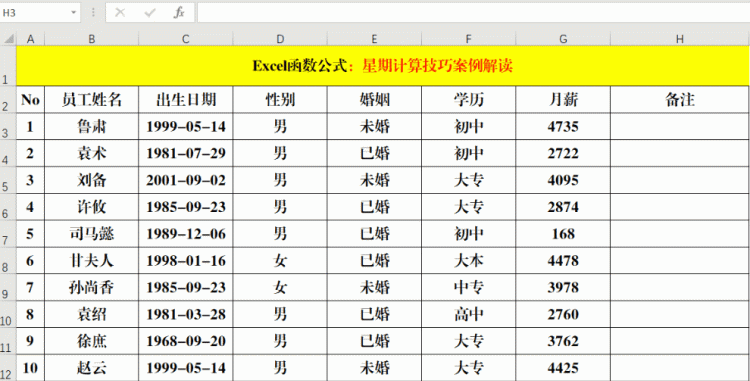The width and height of the screenshot is (750, 381).
Task: Select the cell with name 刘备
Action: (x=91, y=180)
